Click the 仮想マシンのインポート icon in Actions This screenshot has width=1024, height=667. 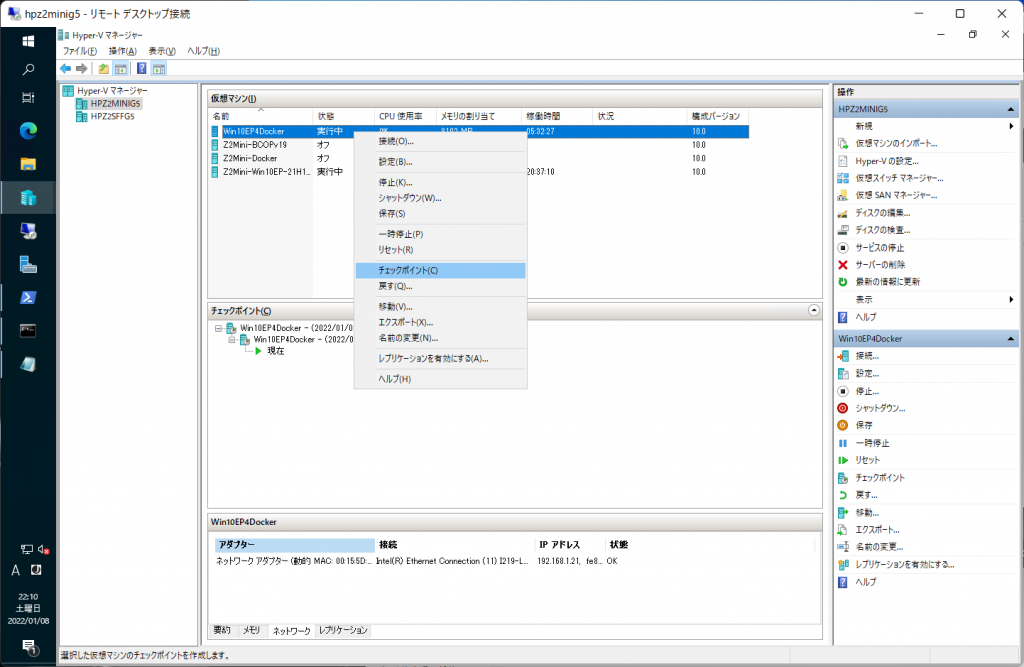843,143
